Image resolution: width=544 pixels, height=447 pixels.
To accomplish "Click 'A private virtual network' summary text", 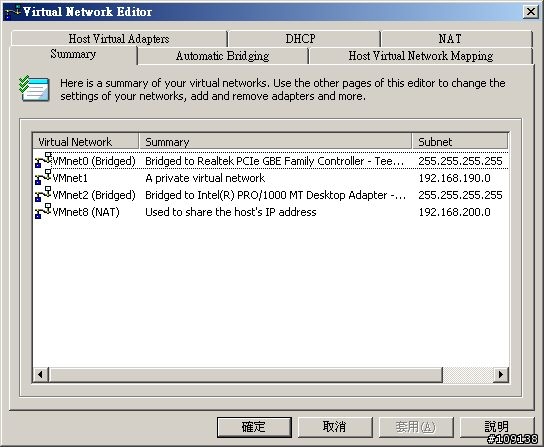I will point(205,178).
